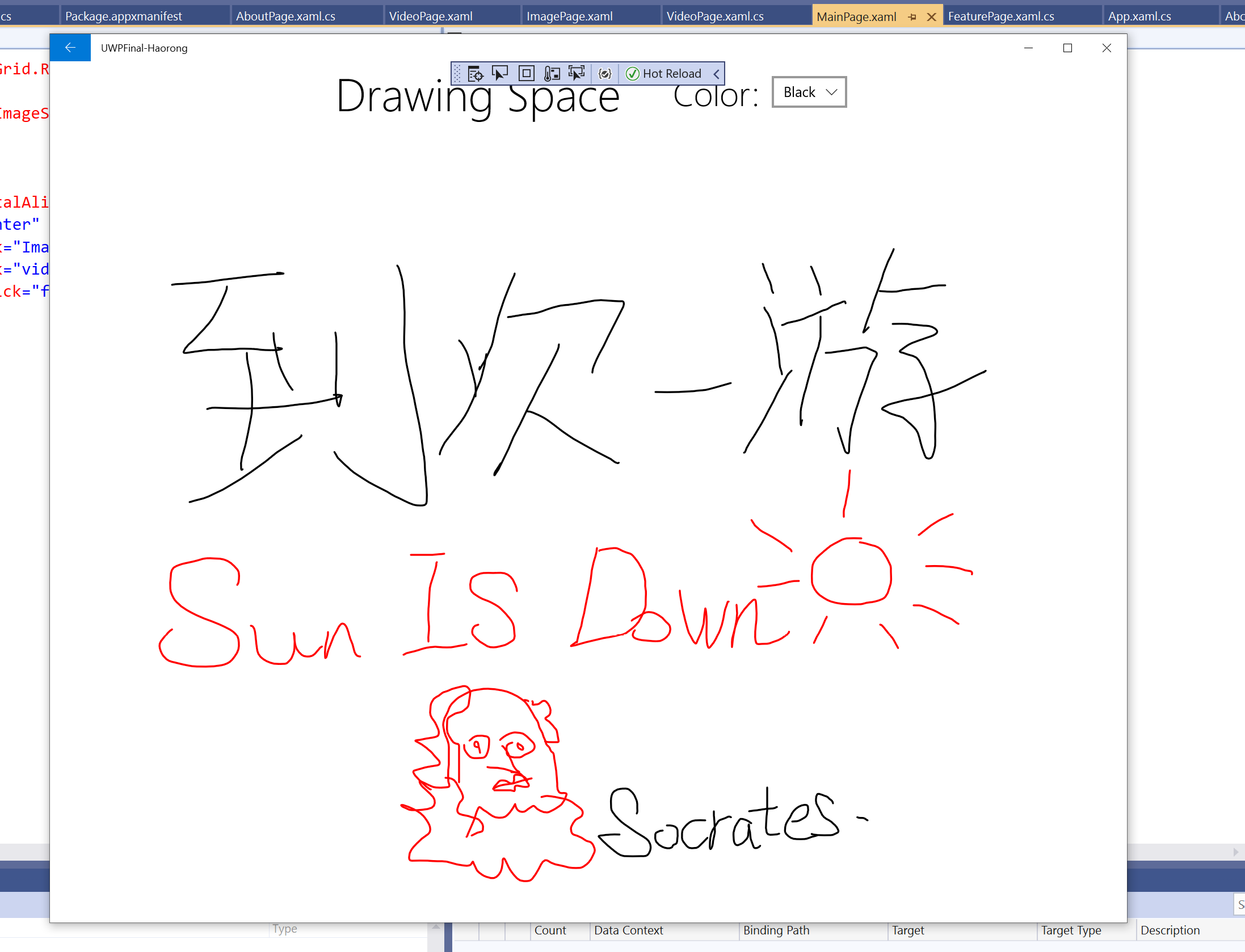Click the Hot Reload status indicator
The height and width of the screenshot is (952, 1245).
(x=663, y=74)
